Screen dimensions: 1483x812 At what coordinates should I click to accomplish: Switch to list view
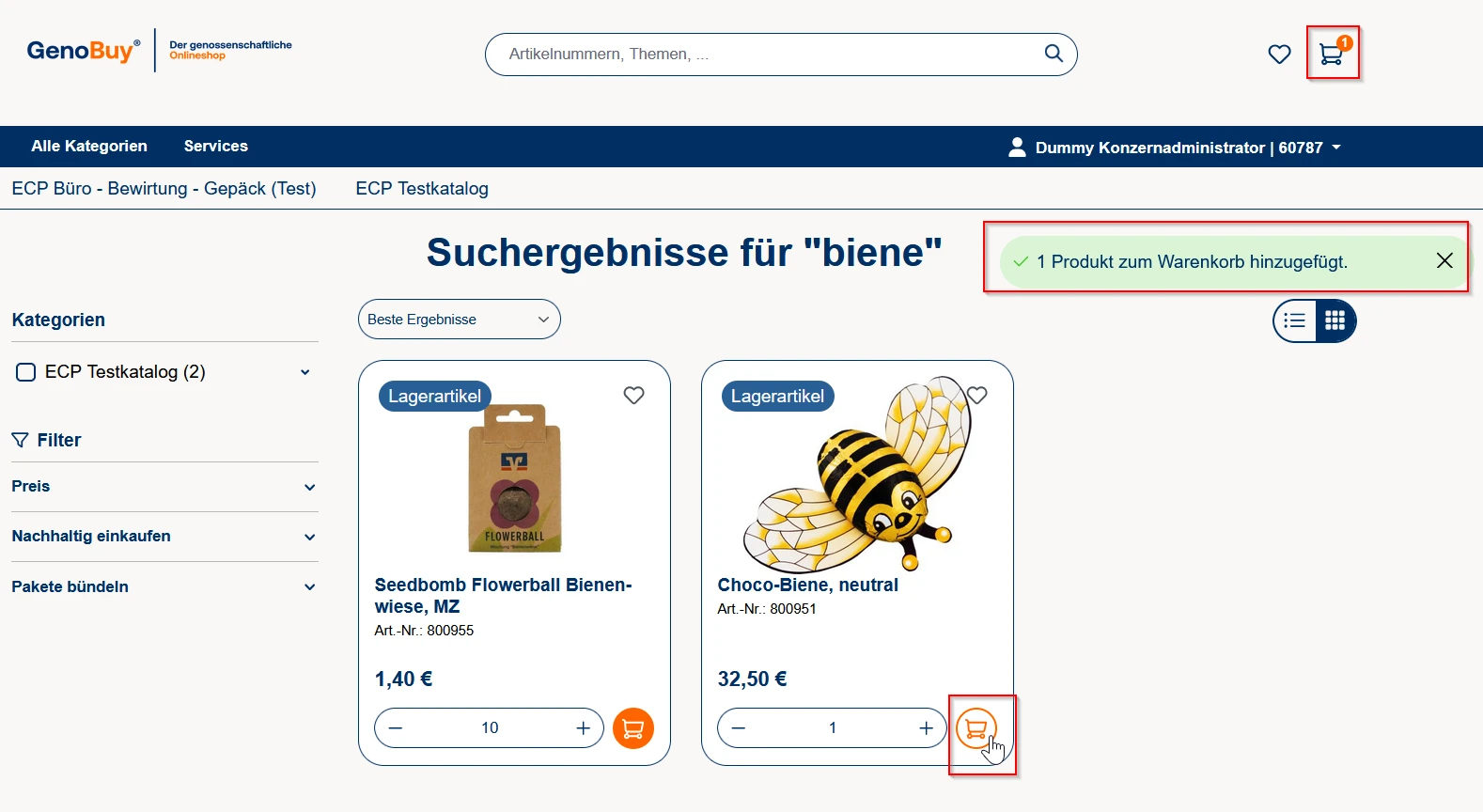tap(1295, 321)
